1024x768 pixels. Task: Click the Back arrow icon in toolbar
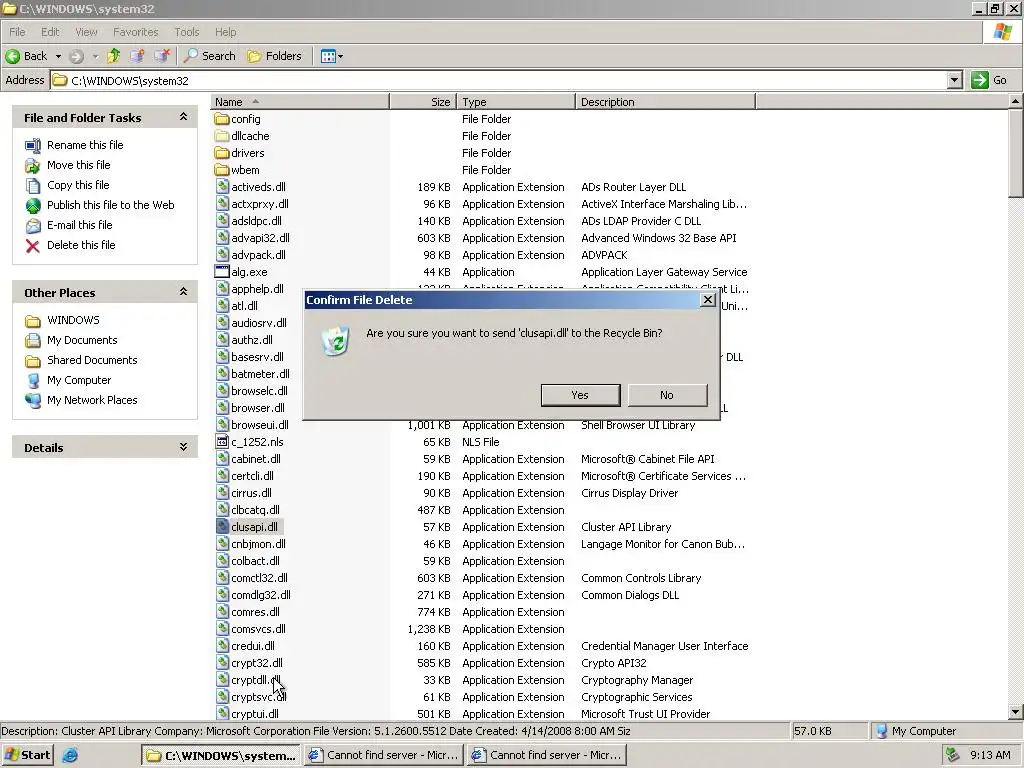pyautogui.click(x=12, y=56)
